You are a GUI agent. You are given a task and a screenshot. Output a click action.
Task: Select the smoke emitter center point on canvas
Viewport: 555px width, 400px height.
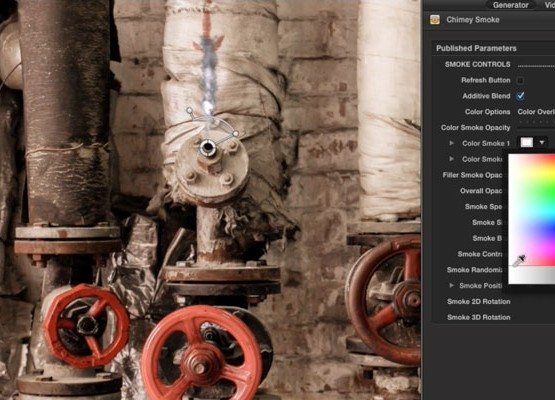tap(207, 147)
